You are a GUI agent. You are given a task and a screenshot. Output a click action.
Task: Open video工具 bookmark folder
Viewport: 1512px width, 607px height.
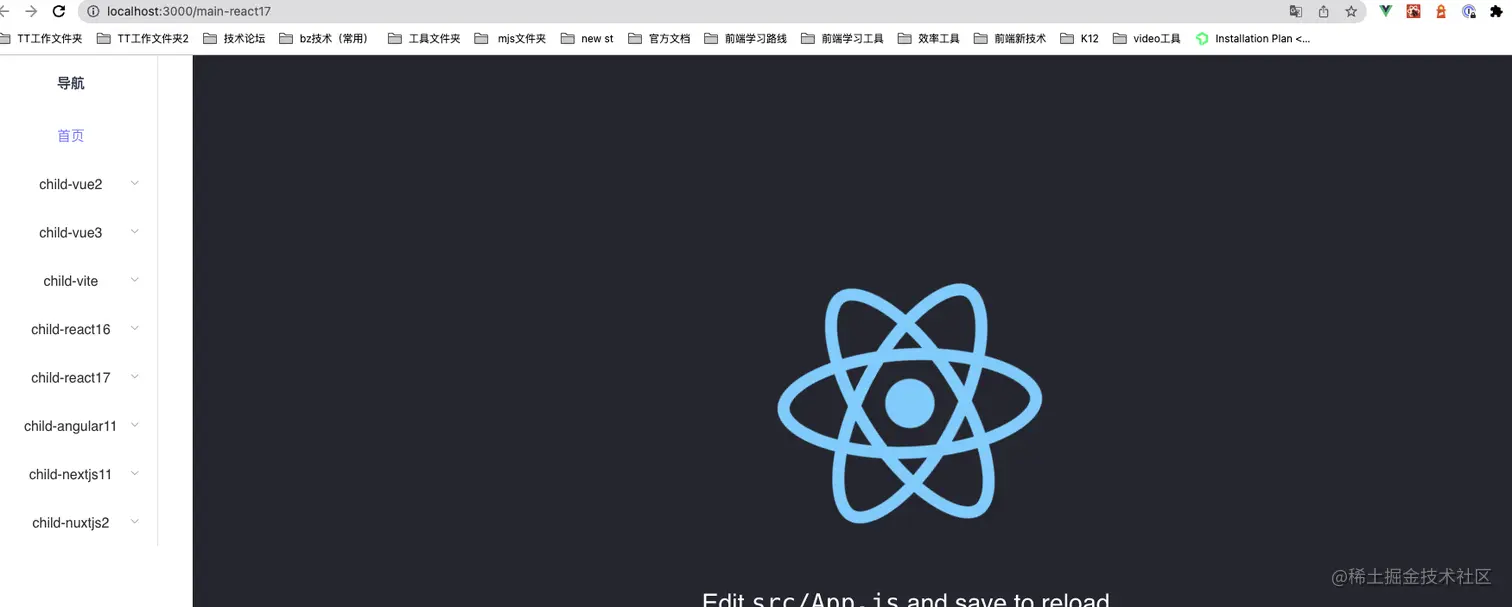[x=1146, y=38]
